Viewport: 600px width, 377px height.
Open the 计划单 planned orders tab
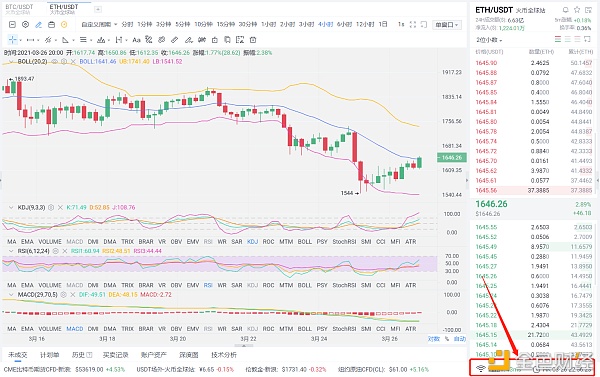point(49,355)
